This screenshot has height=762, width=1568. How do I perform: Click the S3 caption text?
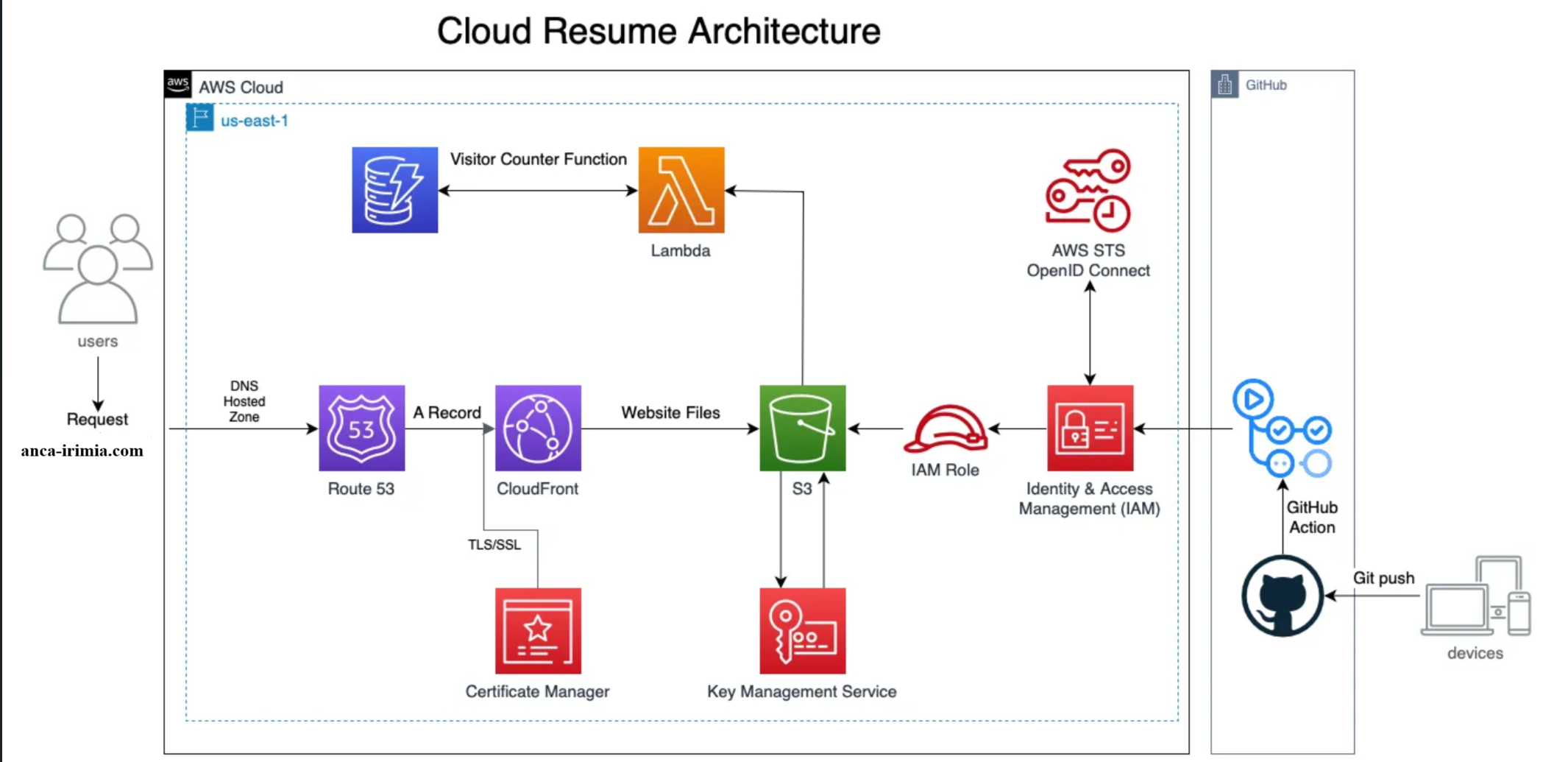pos(802,489)
